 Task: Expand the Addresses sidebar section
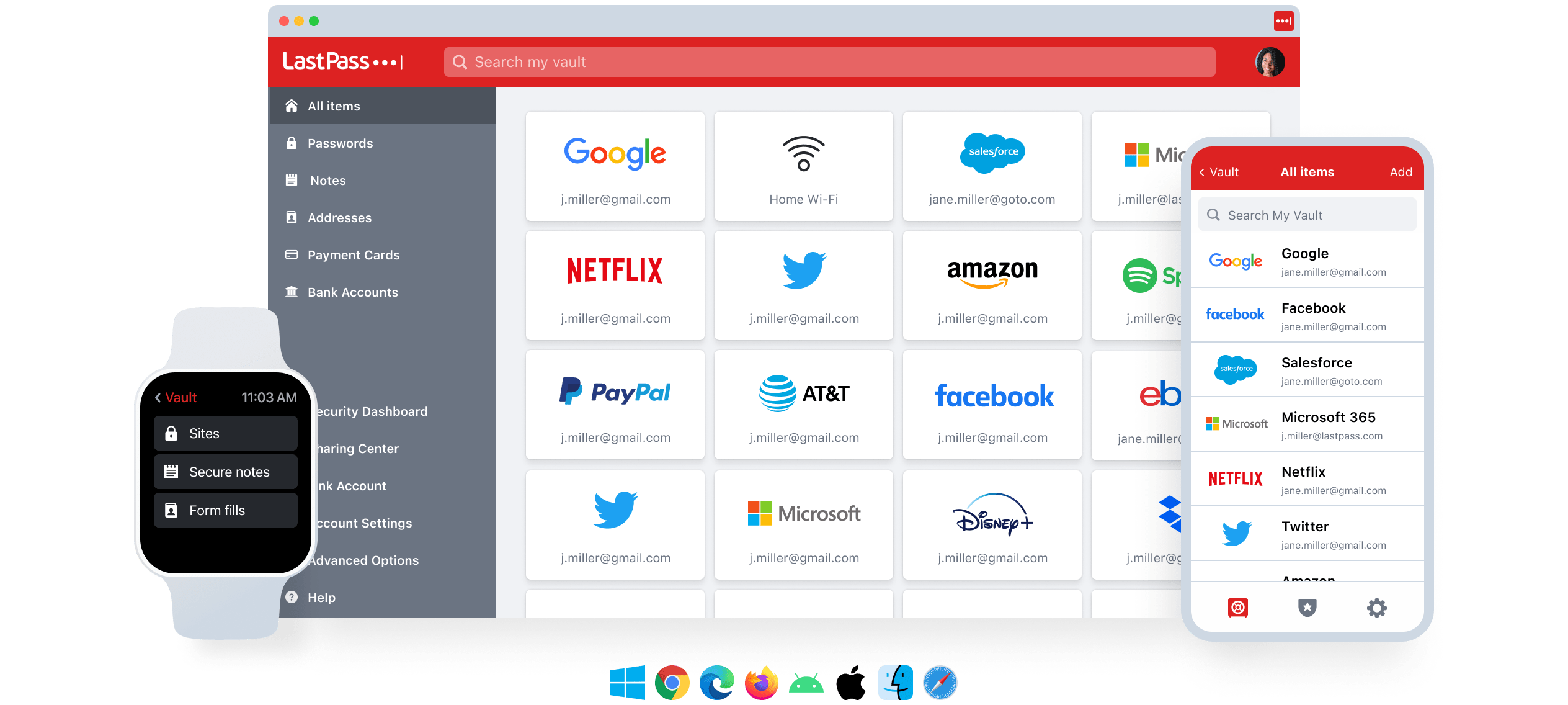(340, 217)
